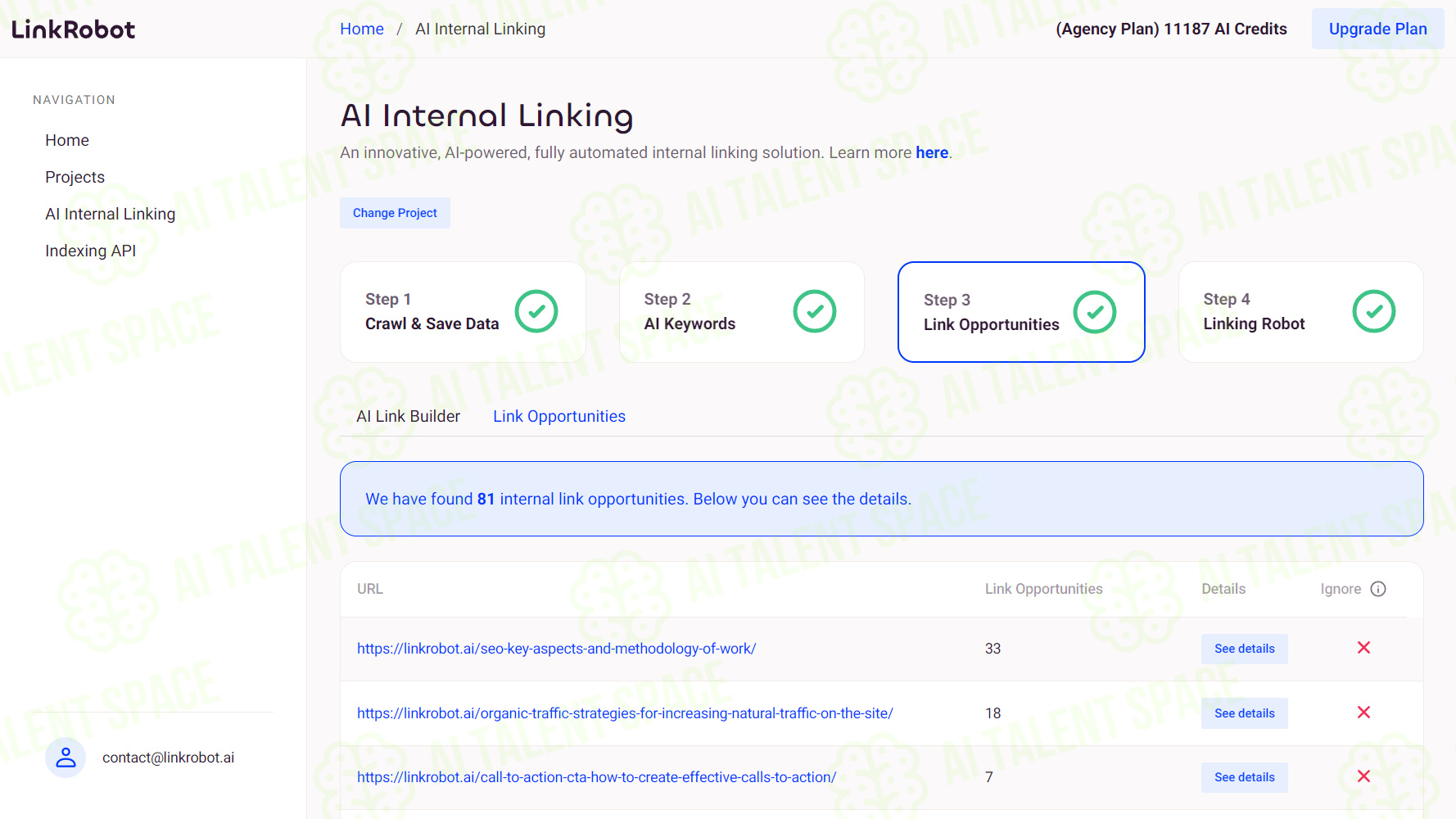Click the AI Internal Linking breadcrumb text
The height and width of the screenshot is (819, 1456).
click(480, 29)
